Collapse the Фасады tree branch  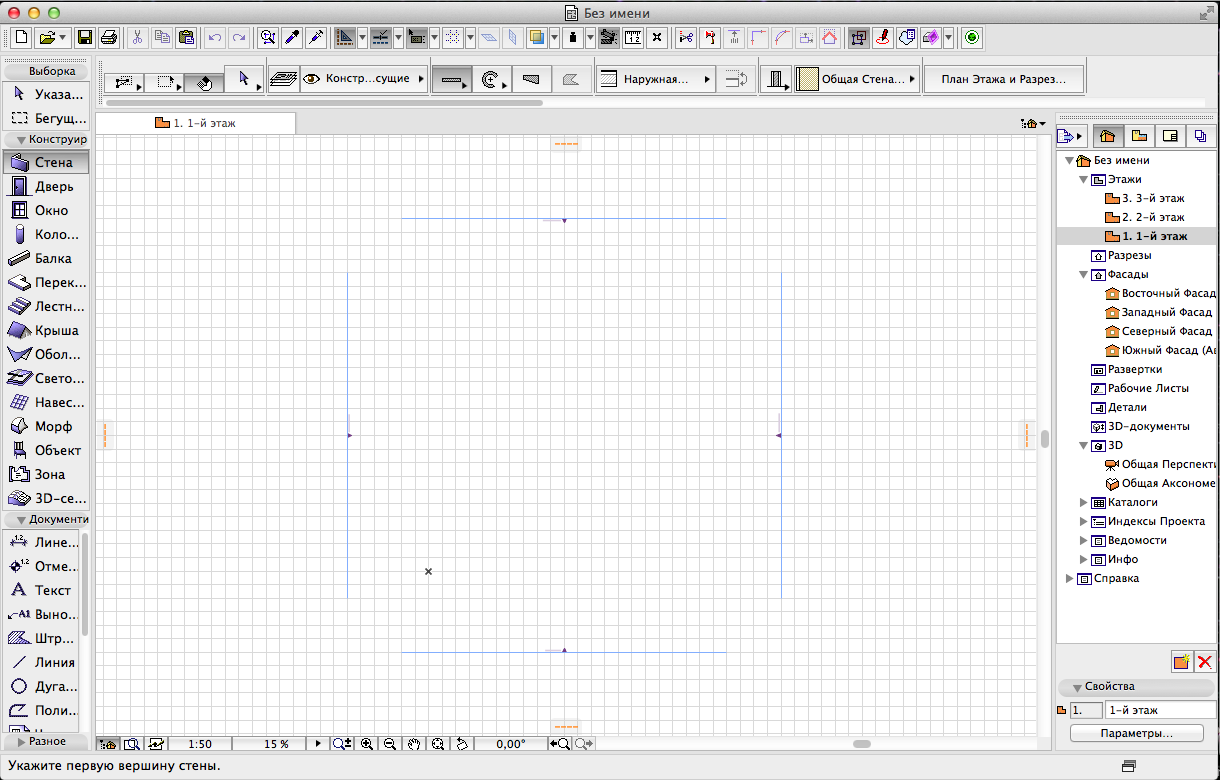tap(1083, 274)
